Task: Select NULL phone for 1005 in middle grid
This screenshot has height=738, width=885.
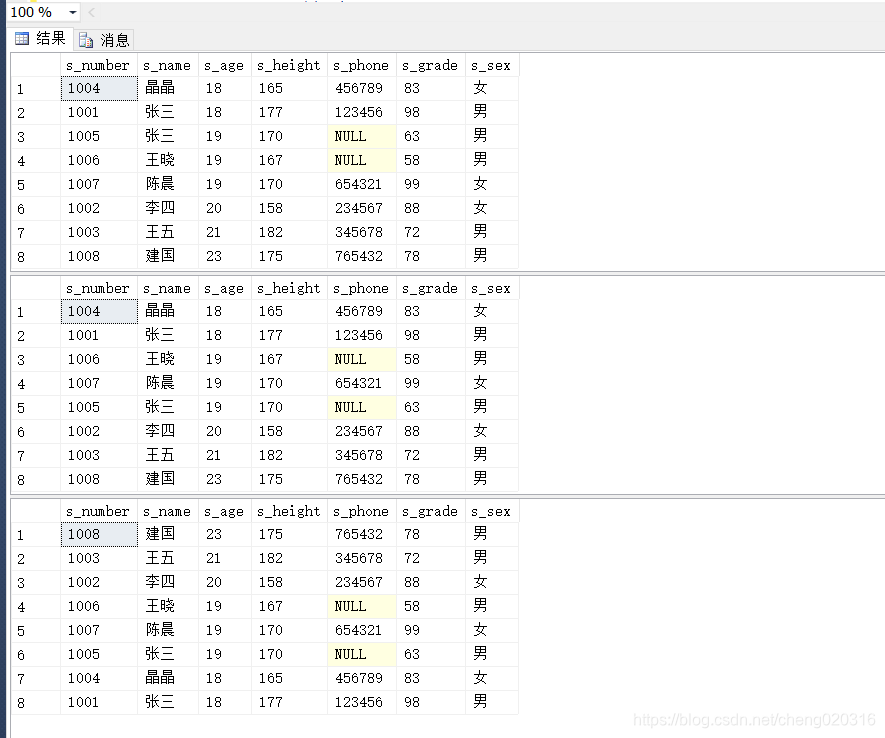Action: (362, 407)
